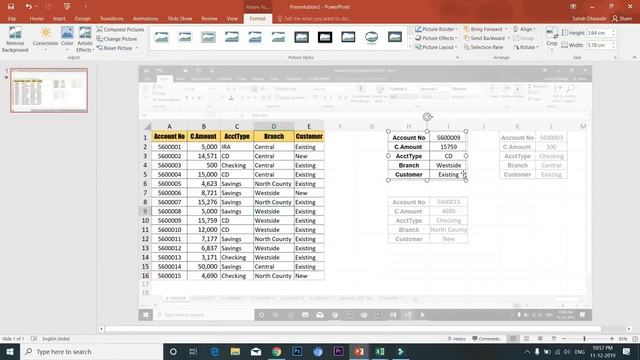This screenshot has width=640, height=360.
Task: Click fit slide to window icon
Action: coord(635,339)
